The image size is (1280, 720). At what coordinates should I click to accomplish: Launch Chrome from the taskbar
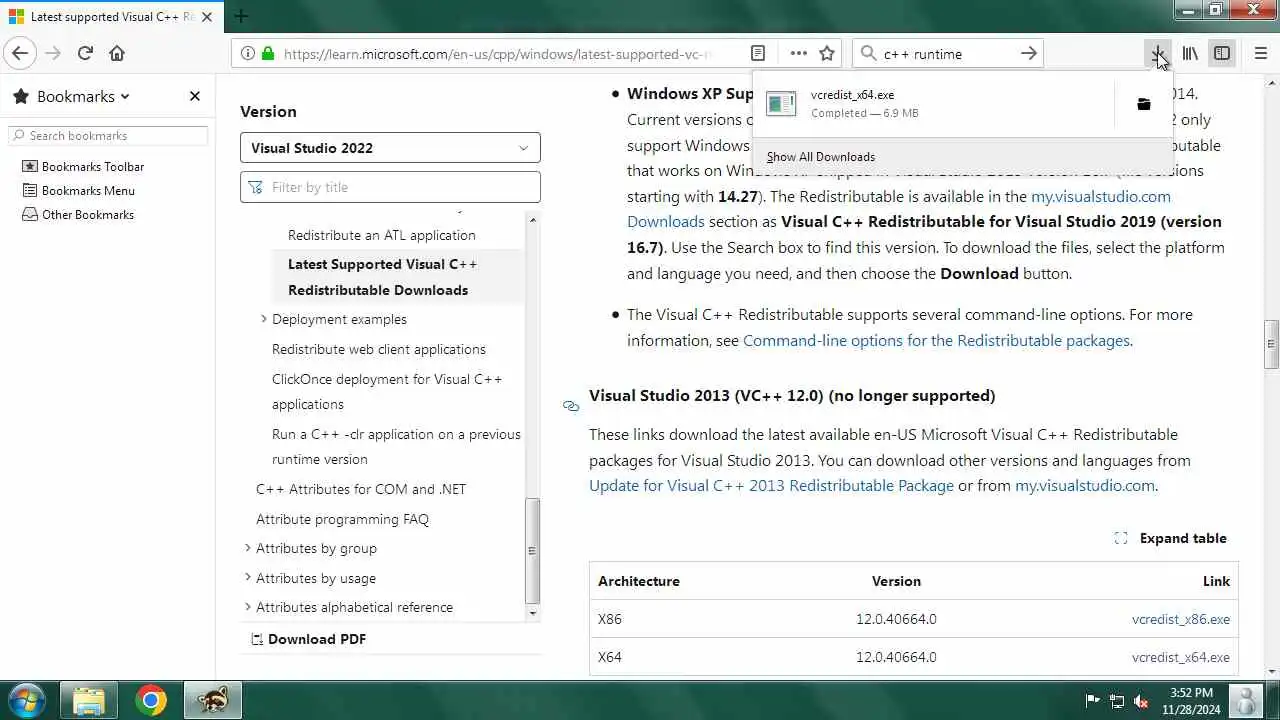[151, 700]
